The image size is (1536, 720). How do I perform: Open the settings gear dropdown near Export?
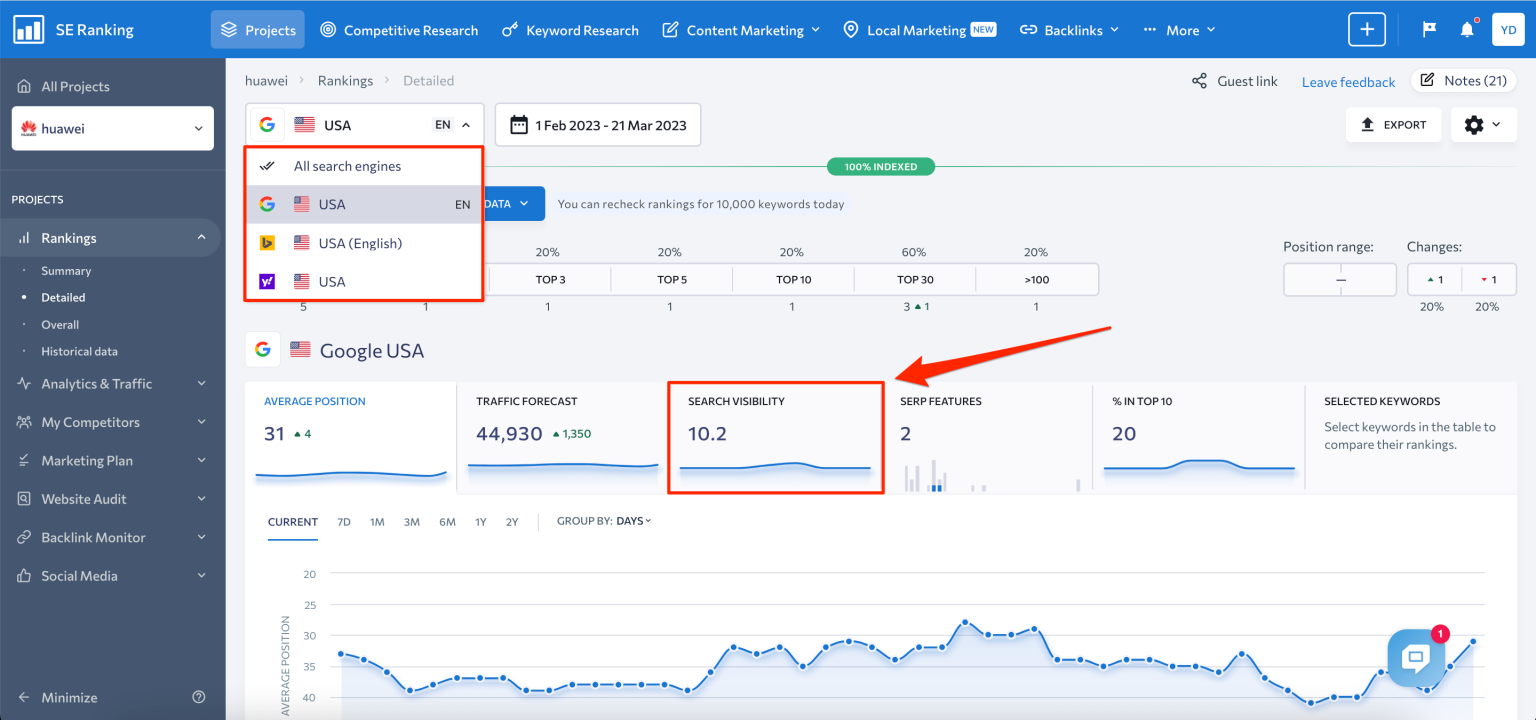click(1483, 124)
